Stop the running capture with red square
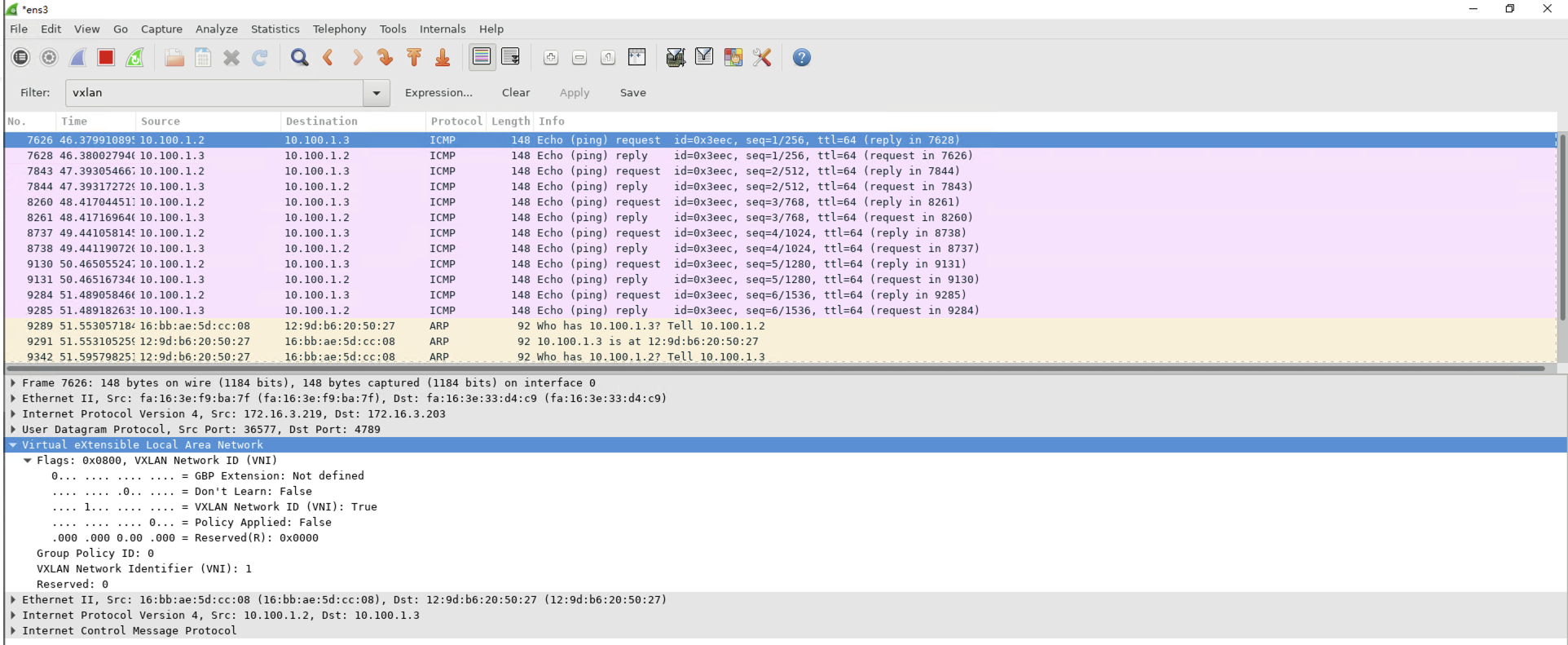The height and width of the screenshot is (645, 1568). tap(106, 57)
